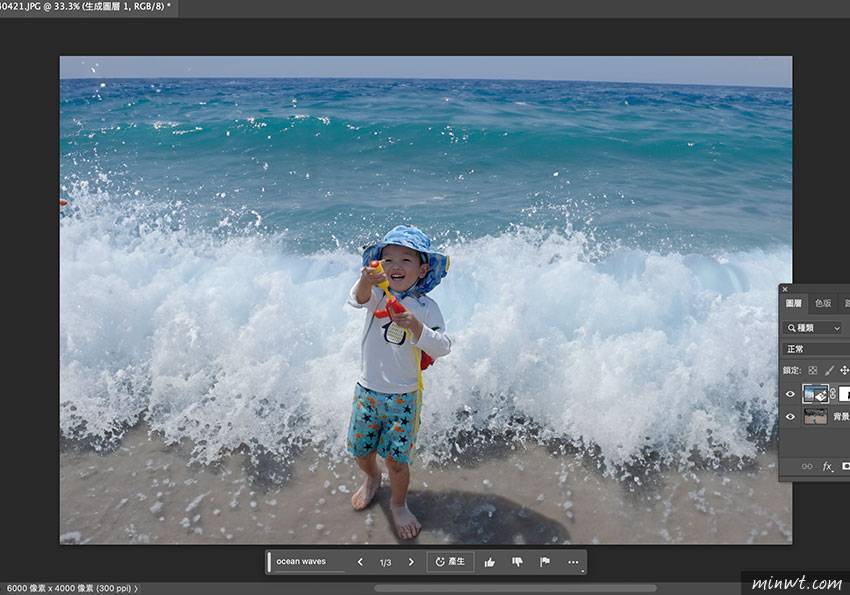Viewport: 850px width, 595px height.
Task: Click the 產生 generate button
Action: pos(450,562)
